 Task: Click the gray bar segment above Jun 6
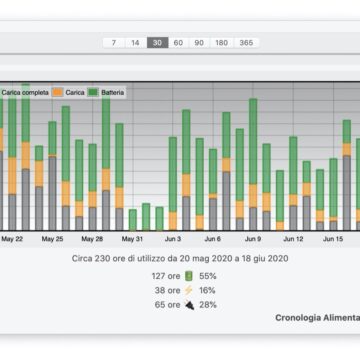click(x=213, y=214)
